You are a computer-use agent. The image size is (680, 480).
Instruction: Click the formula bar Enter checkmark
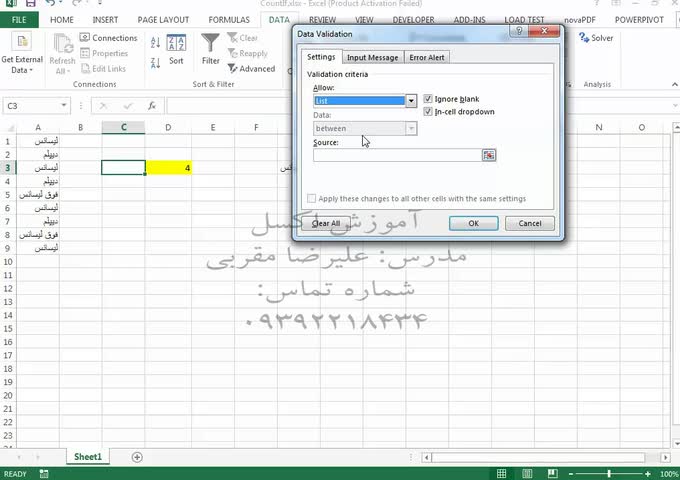click(x=128, y=106)
